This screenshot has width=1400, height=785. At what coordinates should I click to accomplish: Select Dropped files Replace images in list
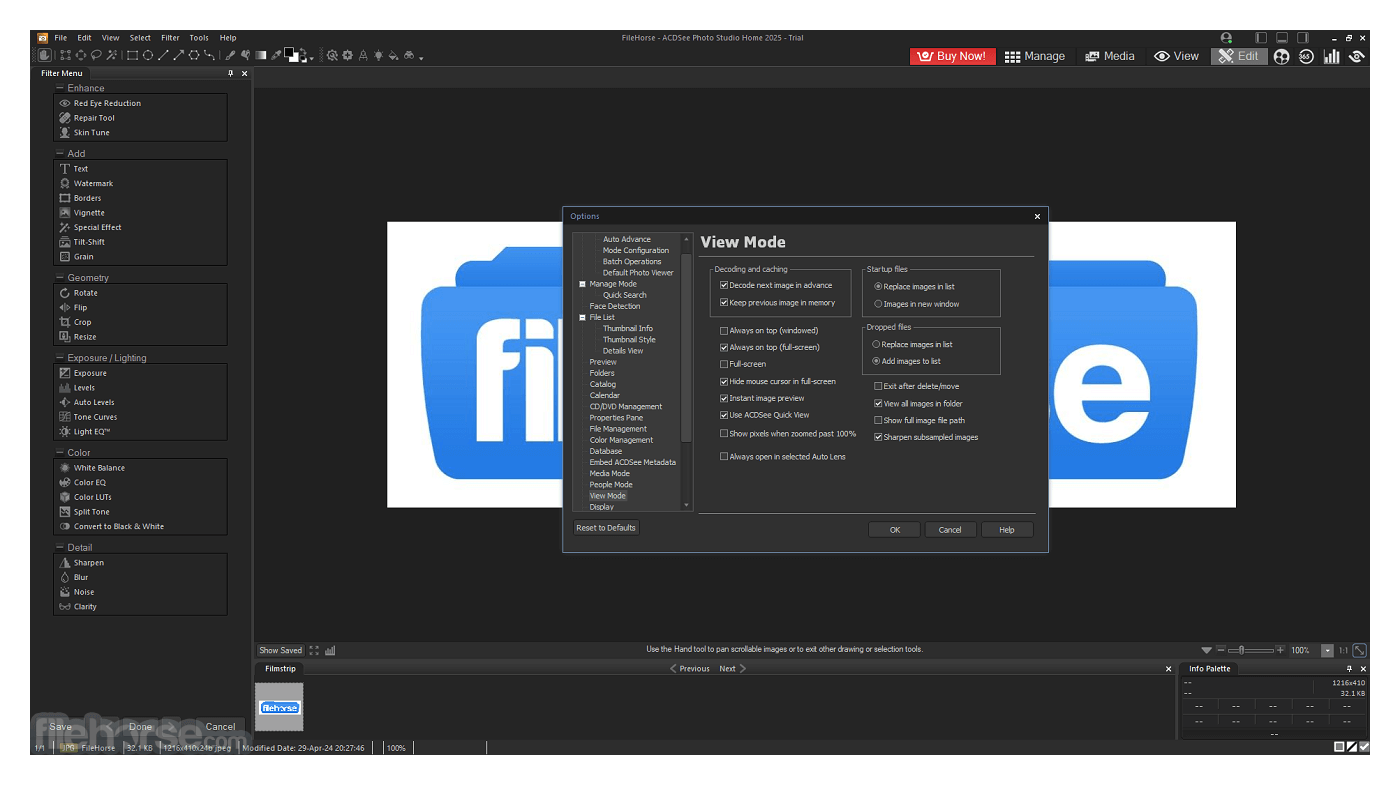pos(876,344)
